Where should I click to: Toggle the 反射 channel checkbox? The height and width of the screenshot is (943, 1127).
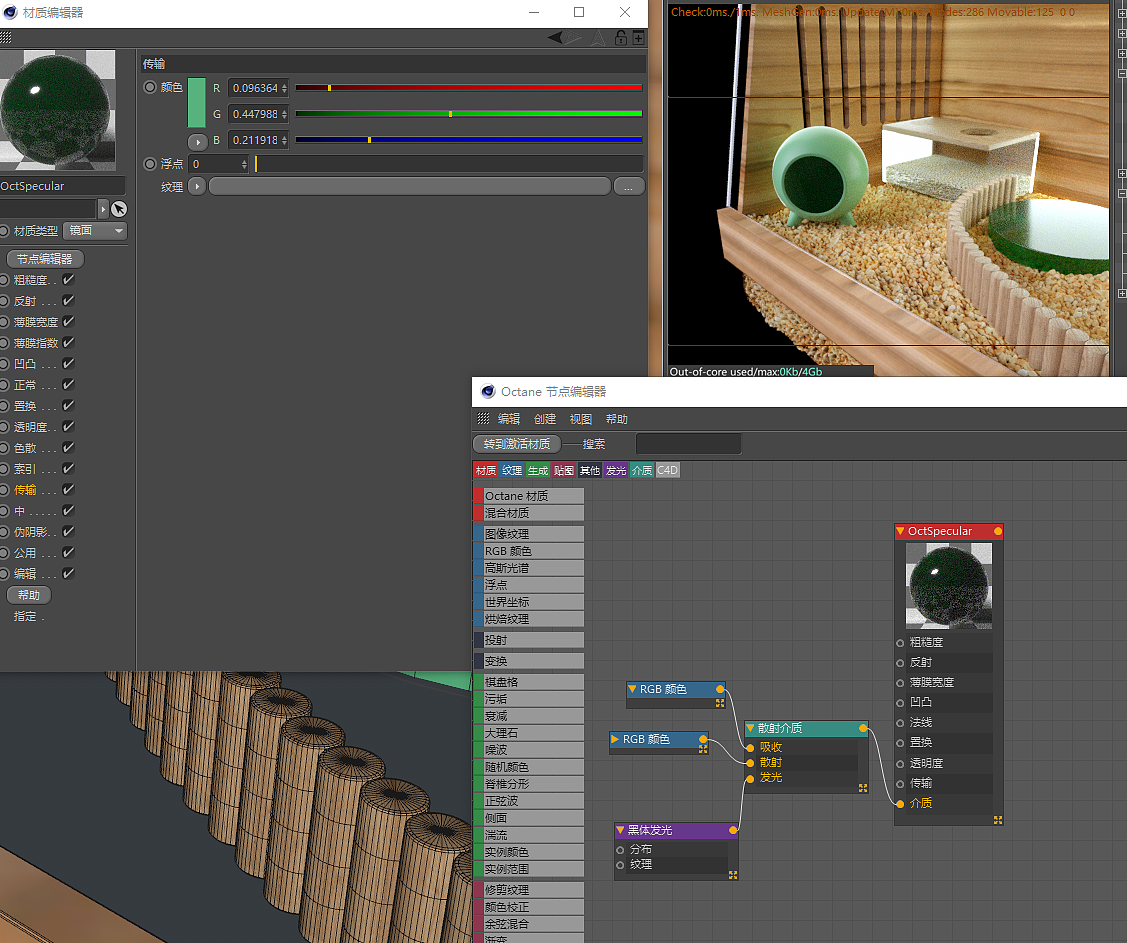tap(68, 300)
